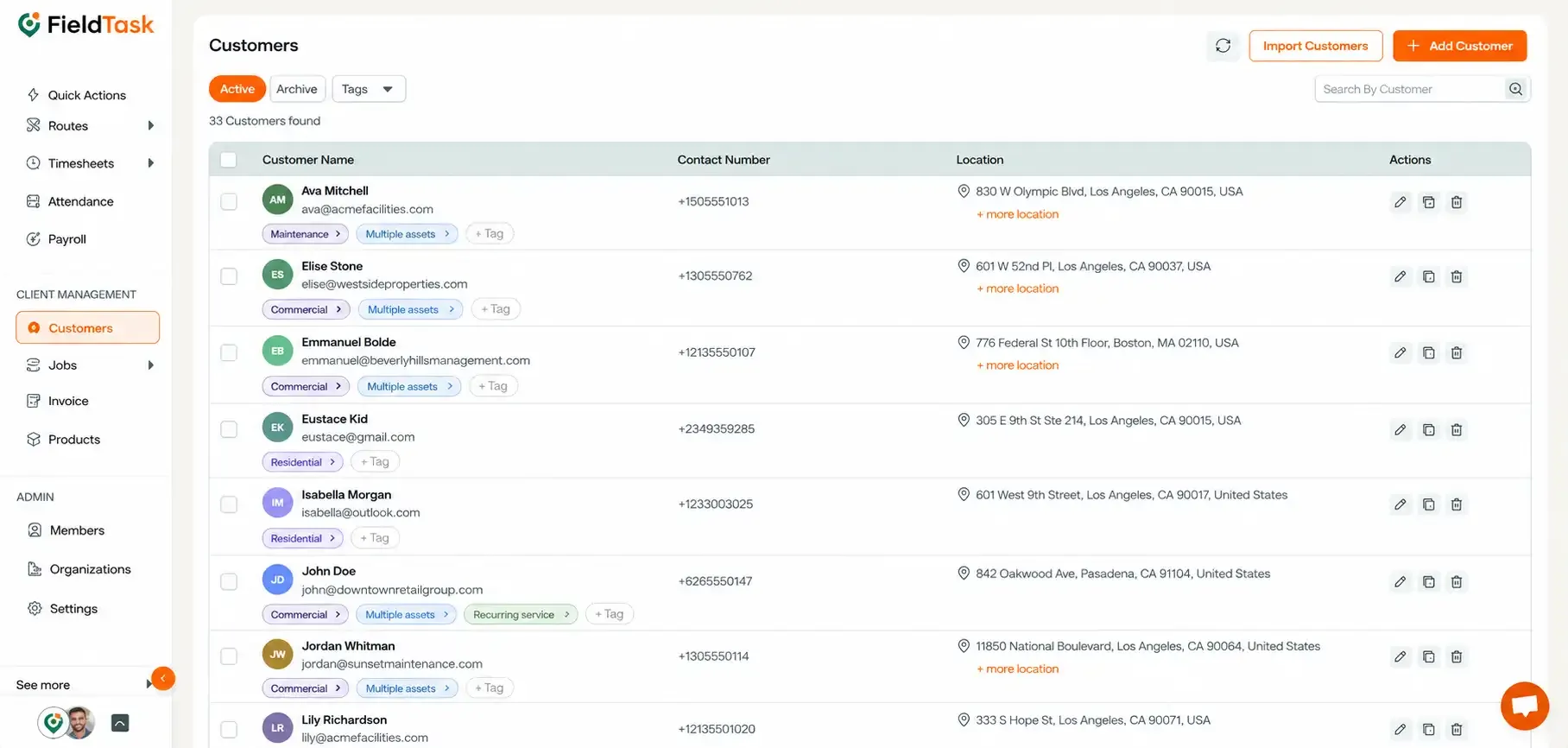
Task: Edit Elise Stone with pencil icon
Action: [x=1400, y=276]
